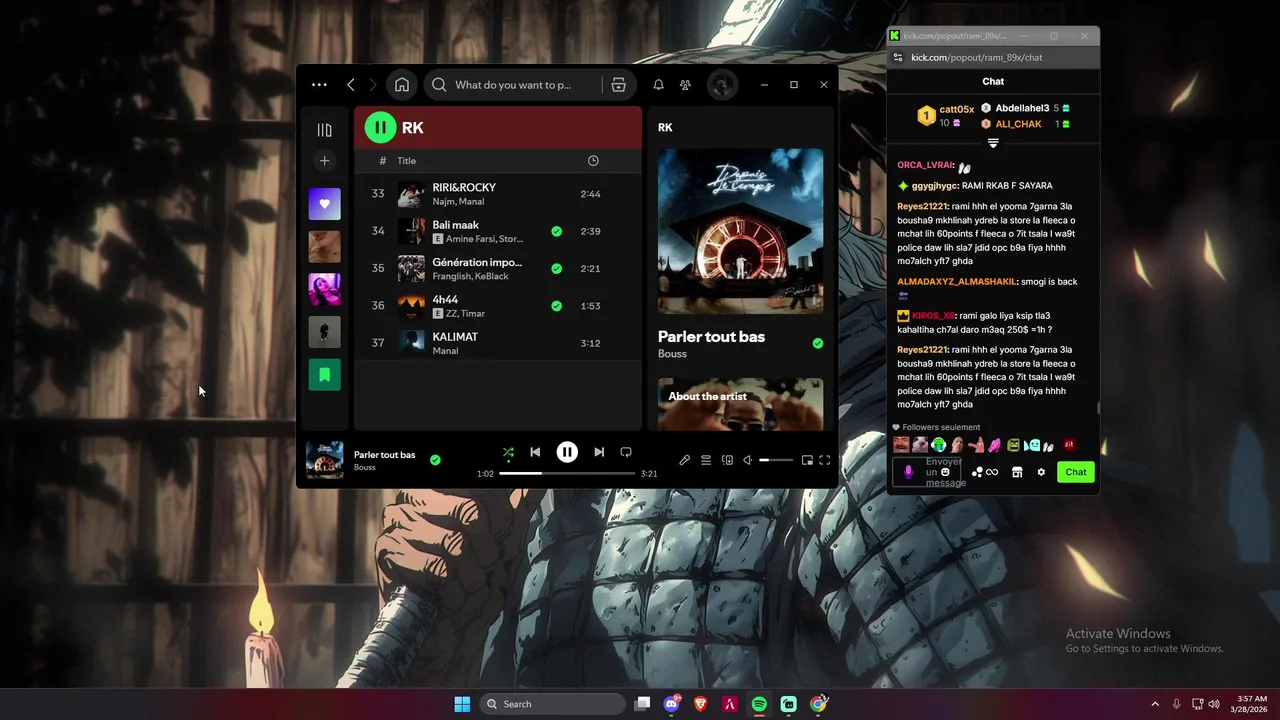1280x720 pixels.
Task: Open Spotify notifications bell
Action: click(658, 85)
